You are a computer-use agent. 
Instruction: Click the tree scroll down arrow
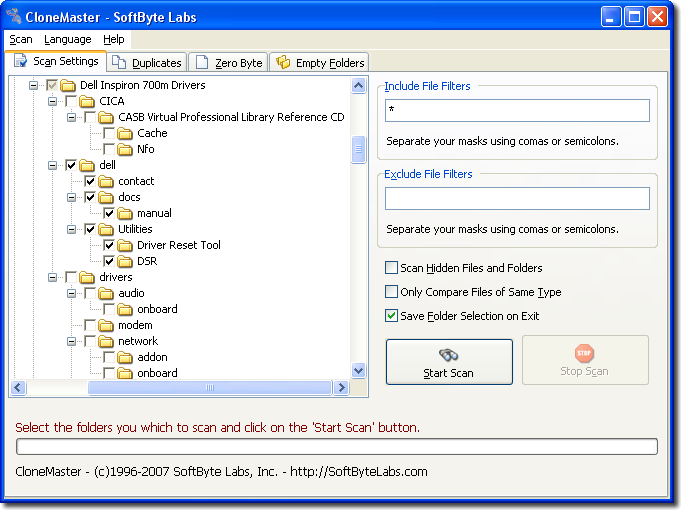click(358, 371)
